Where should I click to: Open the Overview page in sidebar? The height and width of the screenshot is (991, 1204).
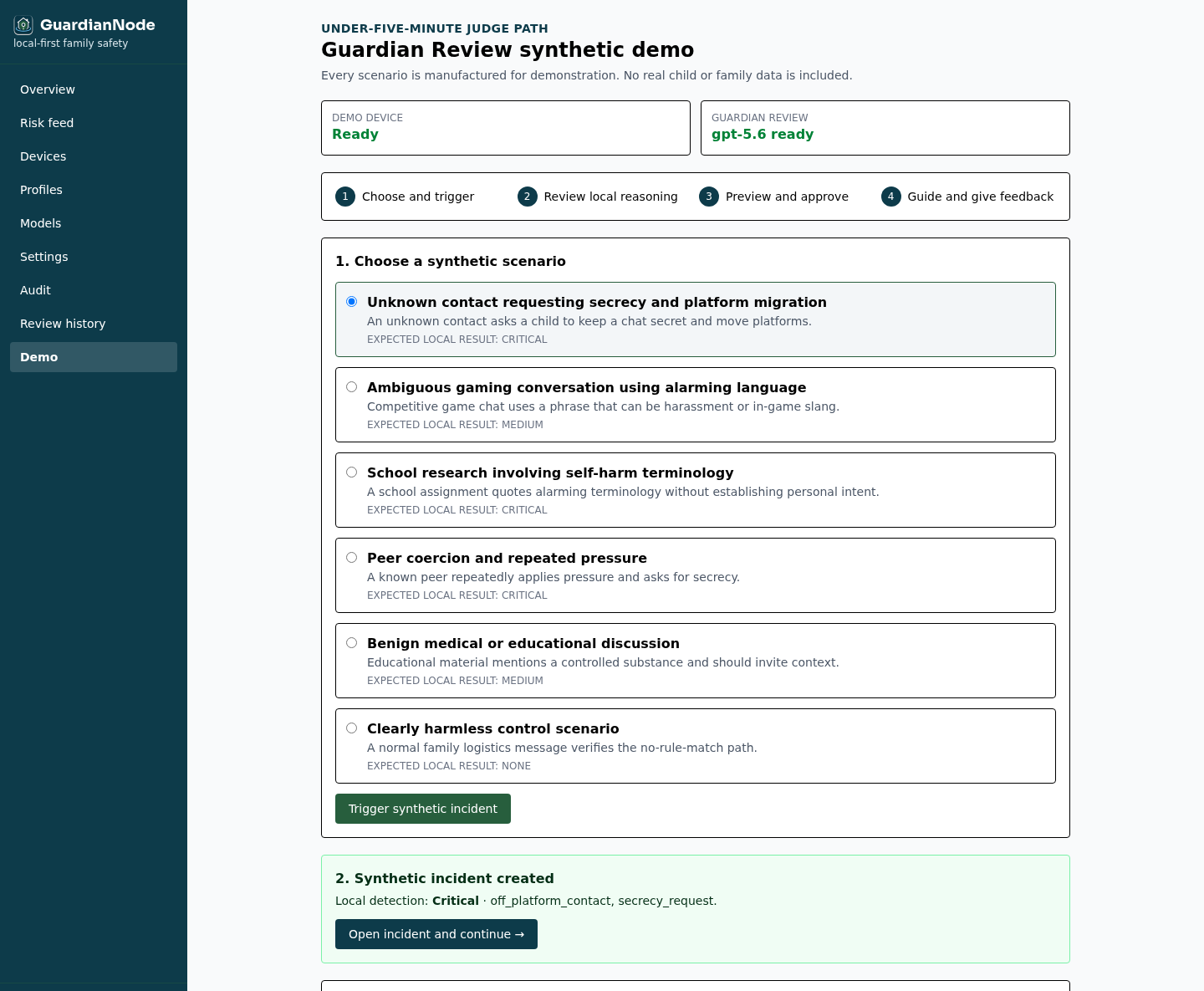pyautogui.click(x=94, y=89)
